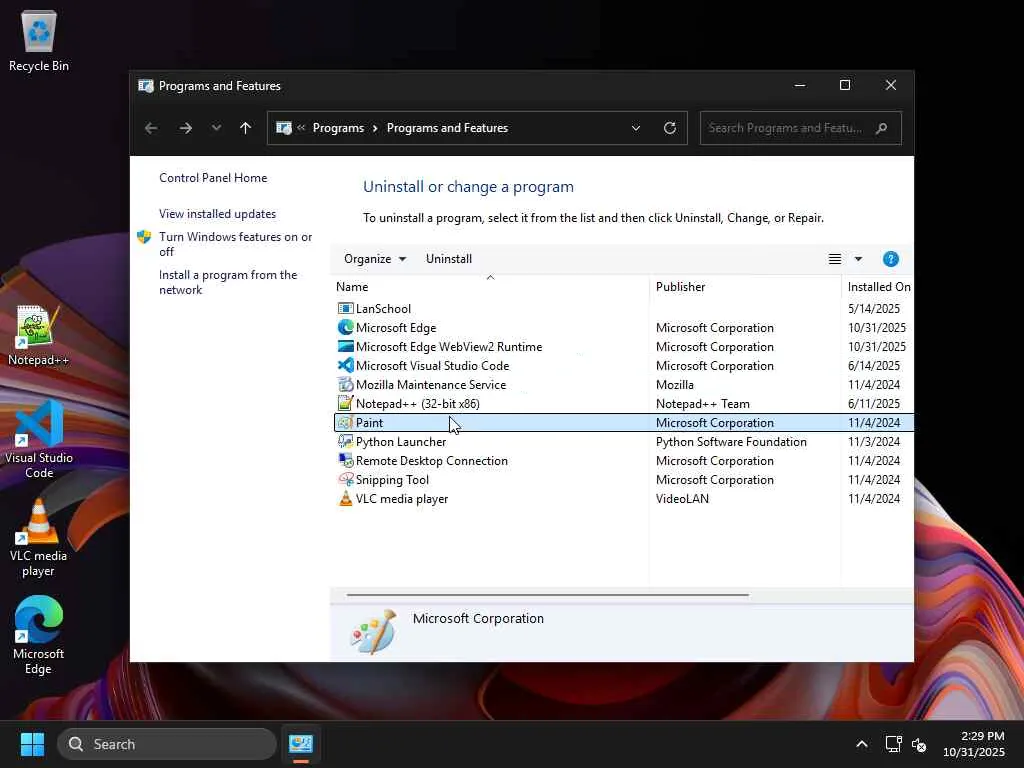
Task: Open the view options dropdown arrow
Action: [x=858, y=259]
